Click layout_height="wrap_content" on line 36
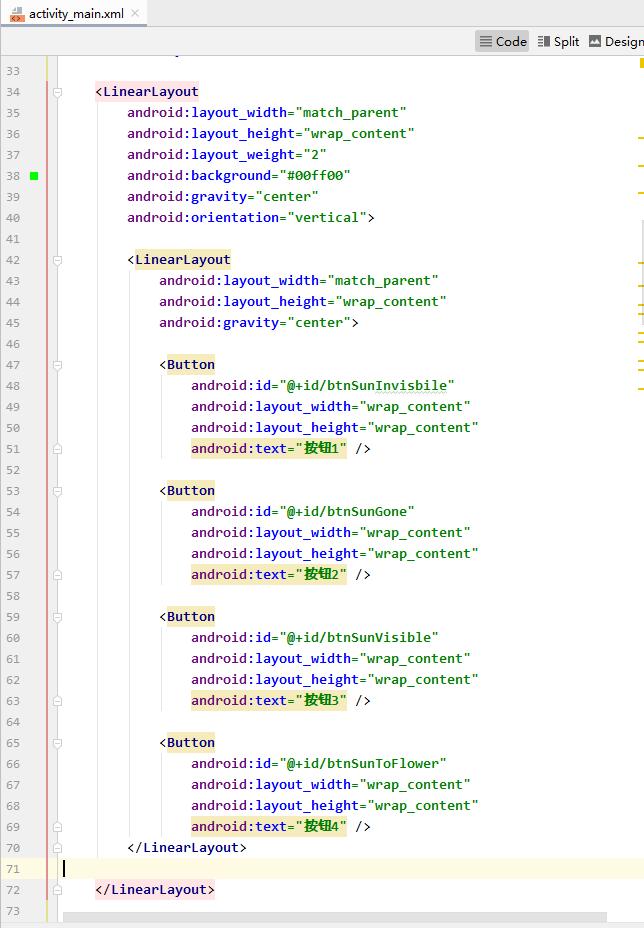 click(x=302, y=134)
